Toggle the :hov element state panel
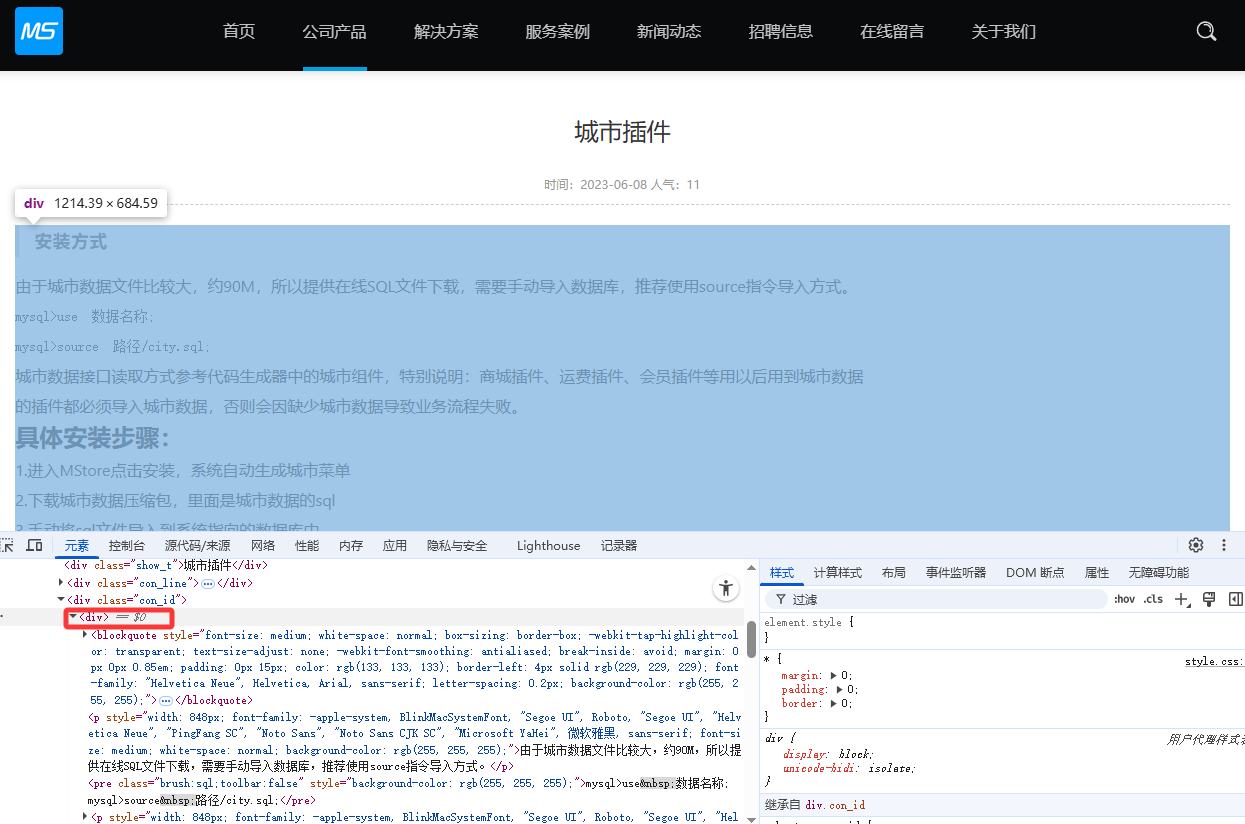This screenshot has height=824, width=1245. pyautogui.click(x=1124, y=599)
